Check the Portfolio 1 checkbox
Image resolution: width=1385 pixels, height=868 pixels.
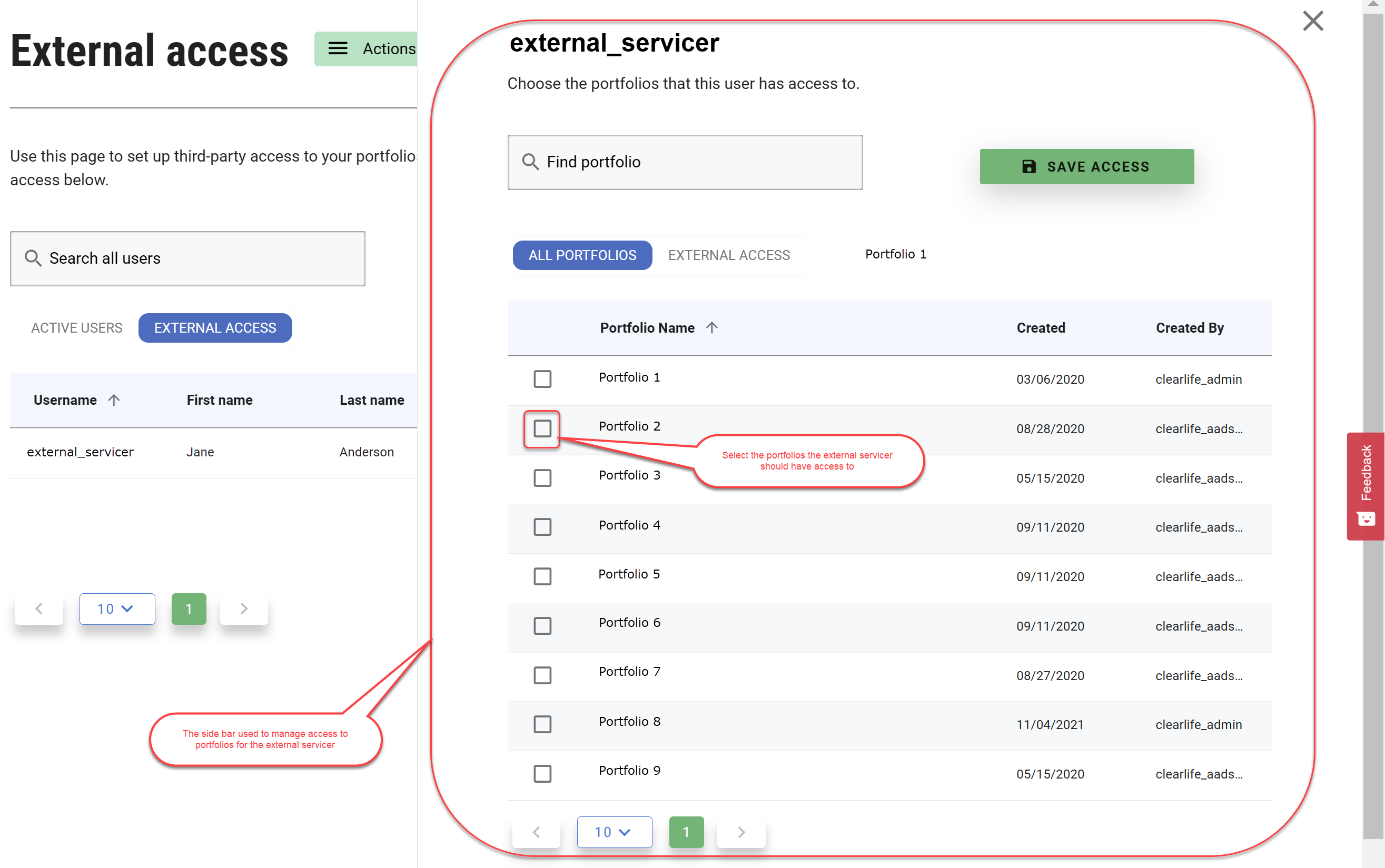click(x=542, y=379)
